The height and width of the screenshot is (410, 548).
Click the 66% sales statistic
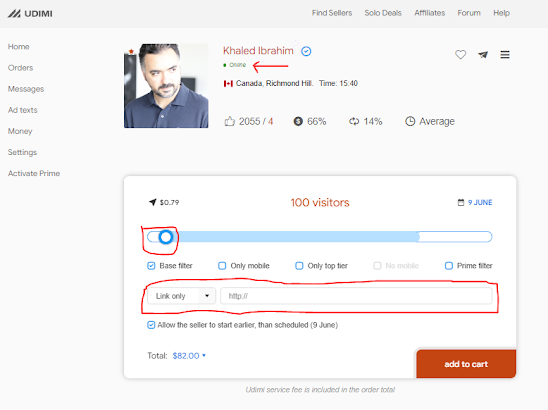(x=316, y=121)
